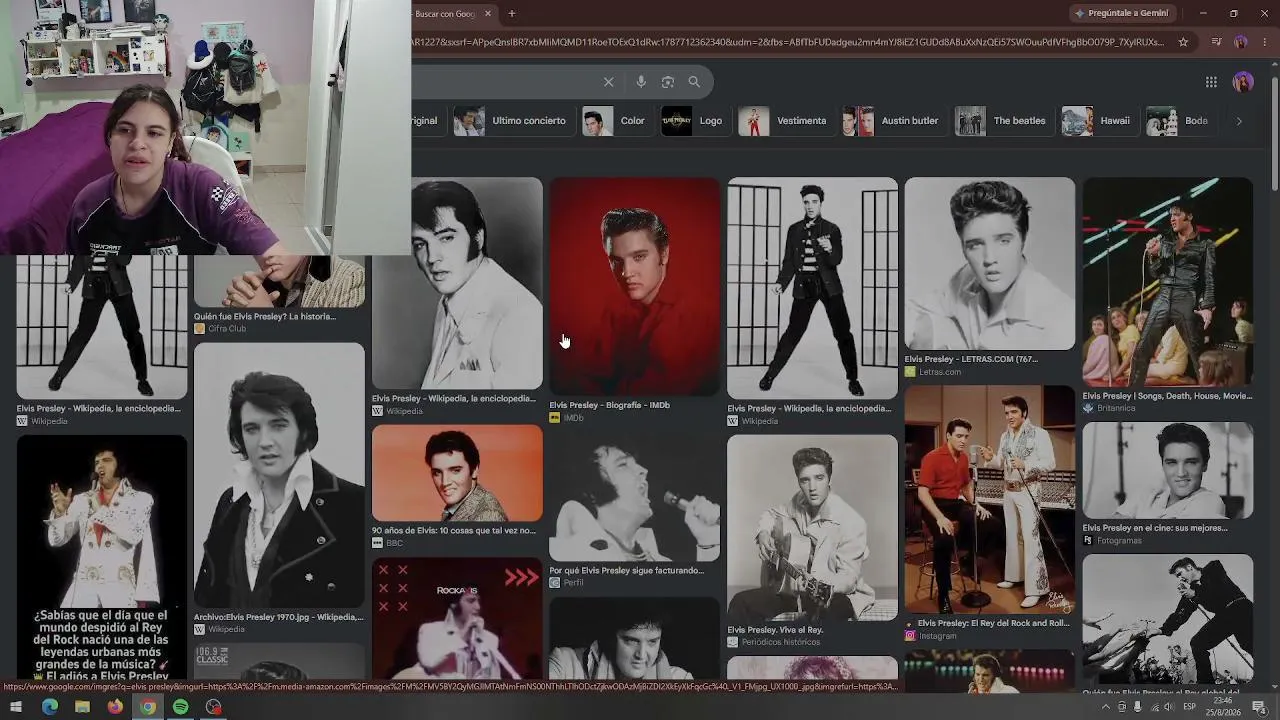1280x720 pixels.
Task: Open File Explorer from the taskbar
Action: 82,707
